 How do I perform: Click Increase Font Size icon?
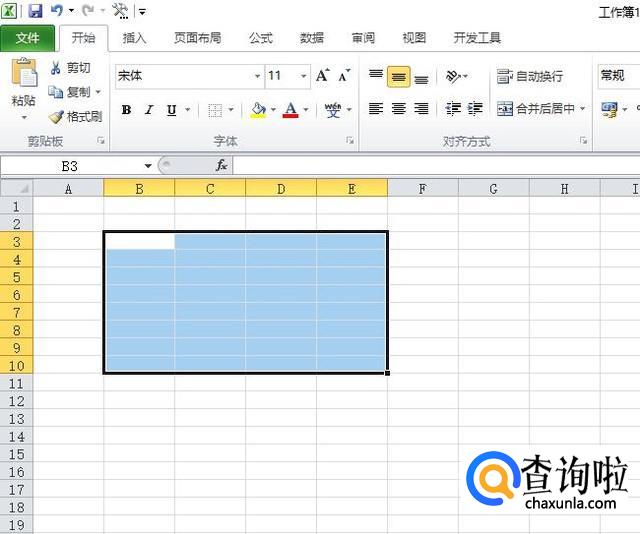click(322, 76)
